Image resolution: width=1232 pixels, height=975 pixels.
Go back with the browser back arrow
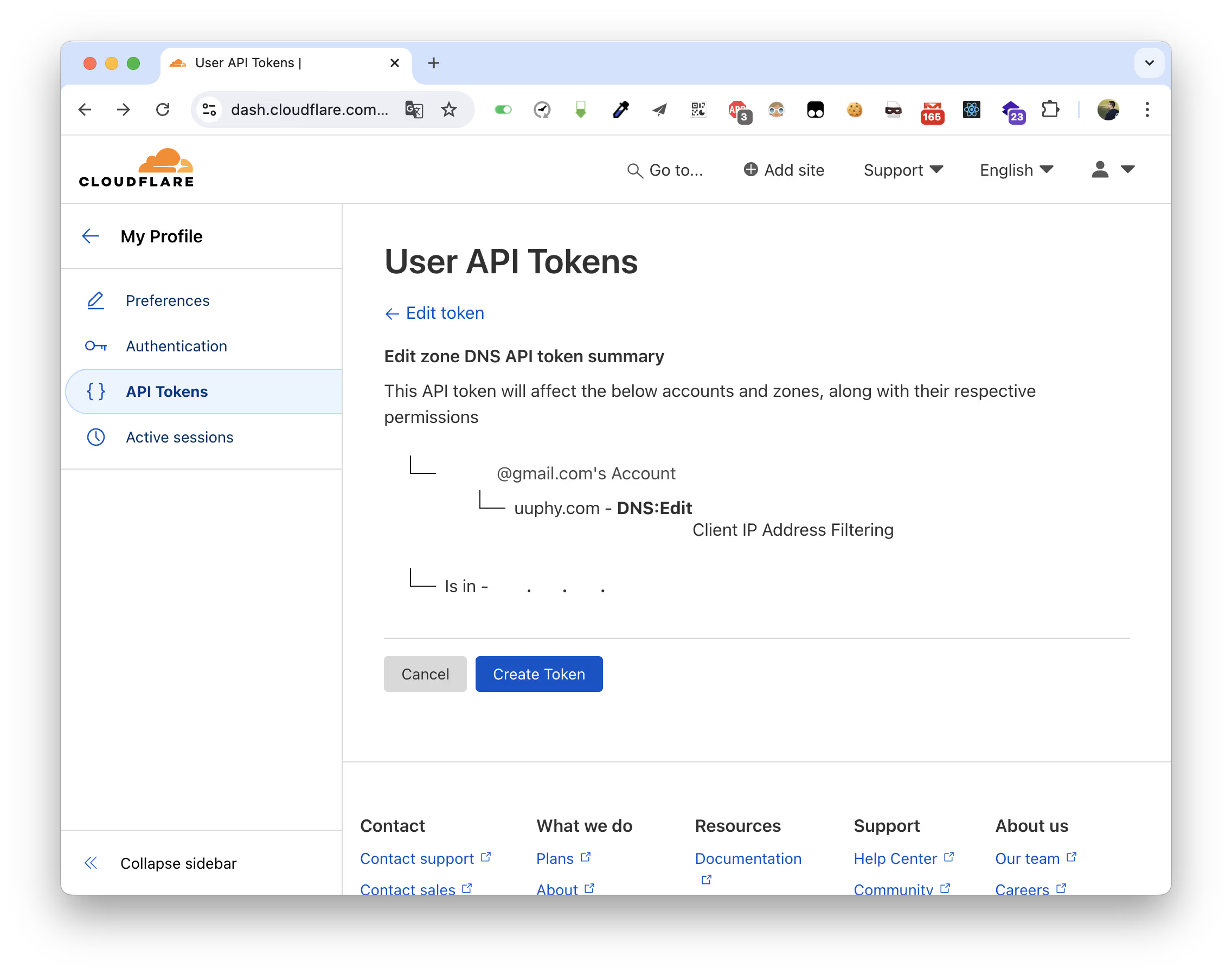[x=85, y=110]
